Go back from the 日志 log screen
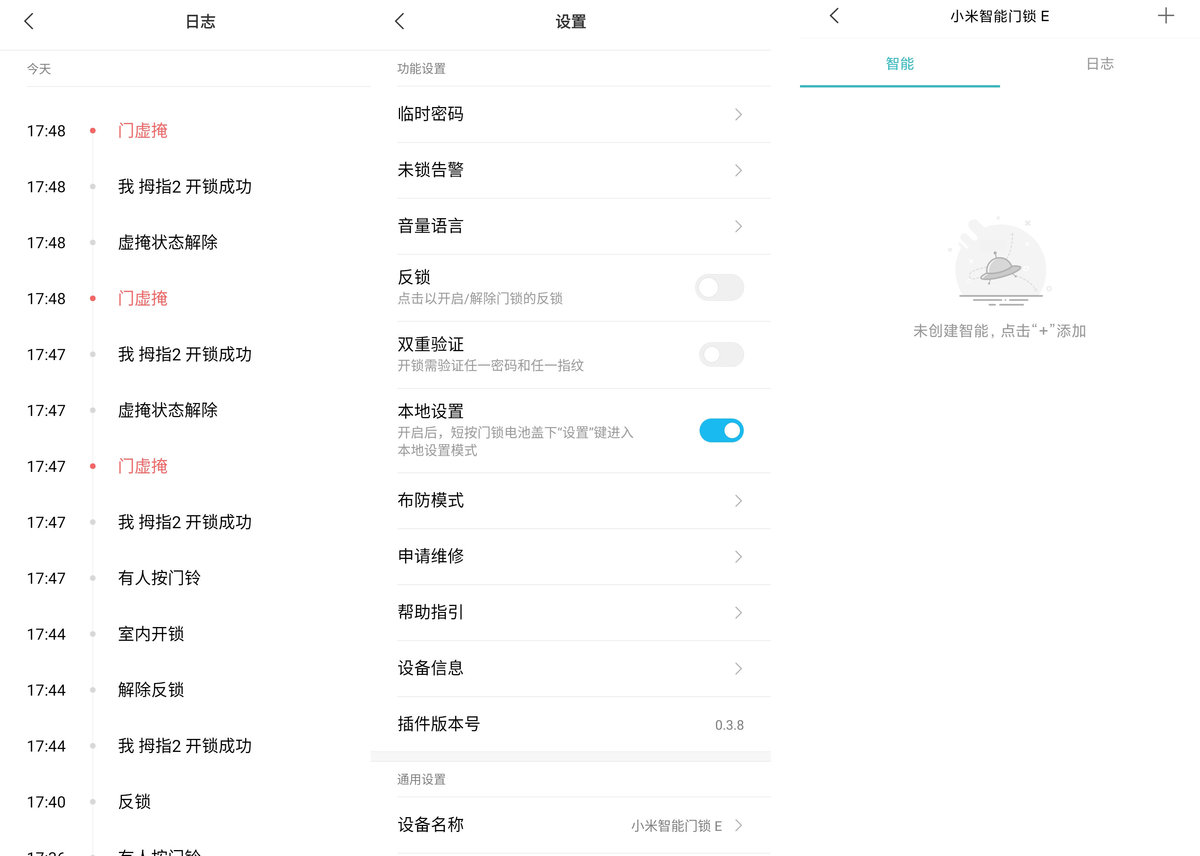 [x=29, y=21]
